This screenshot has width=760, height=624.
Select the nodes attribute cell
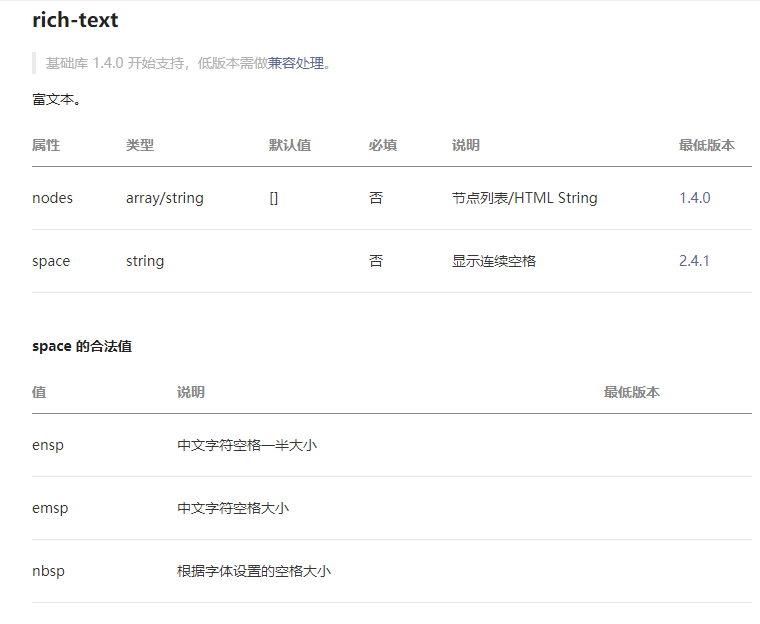click(x=52, y=198)
